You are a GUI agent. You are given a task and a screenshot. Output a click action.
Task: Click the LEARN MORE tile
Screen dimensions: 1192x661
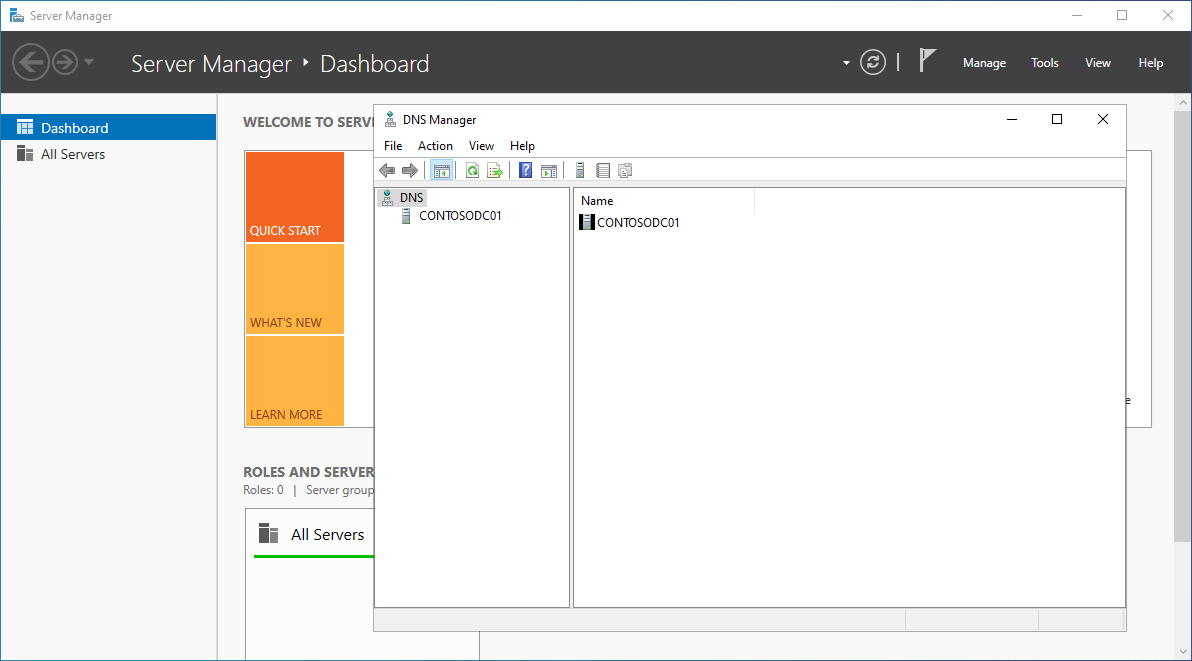click(x=294, y=381)
